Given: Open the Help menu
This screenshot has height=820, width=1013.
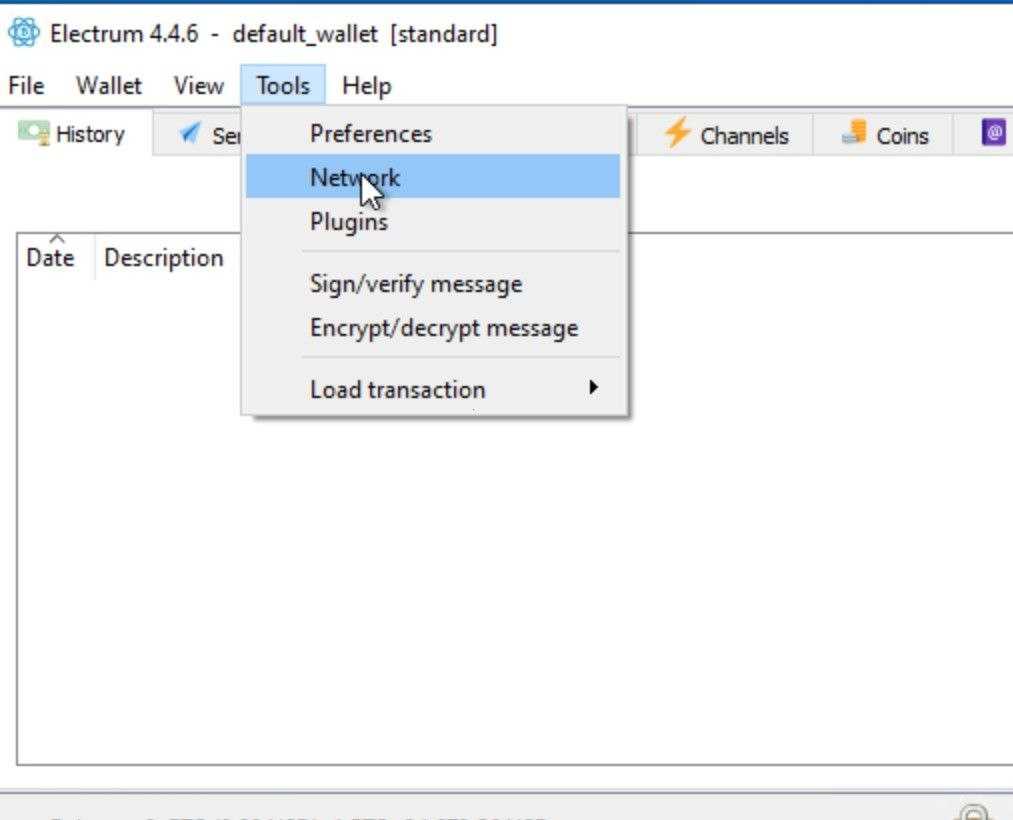Looking at the screenshot, I should click(366, 85).
